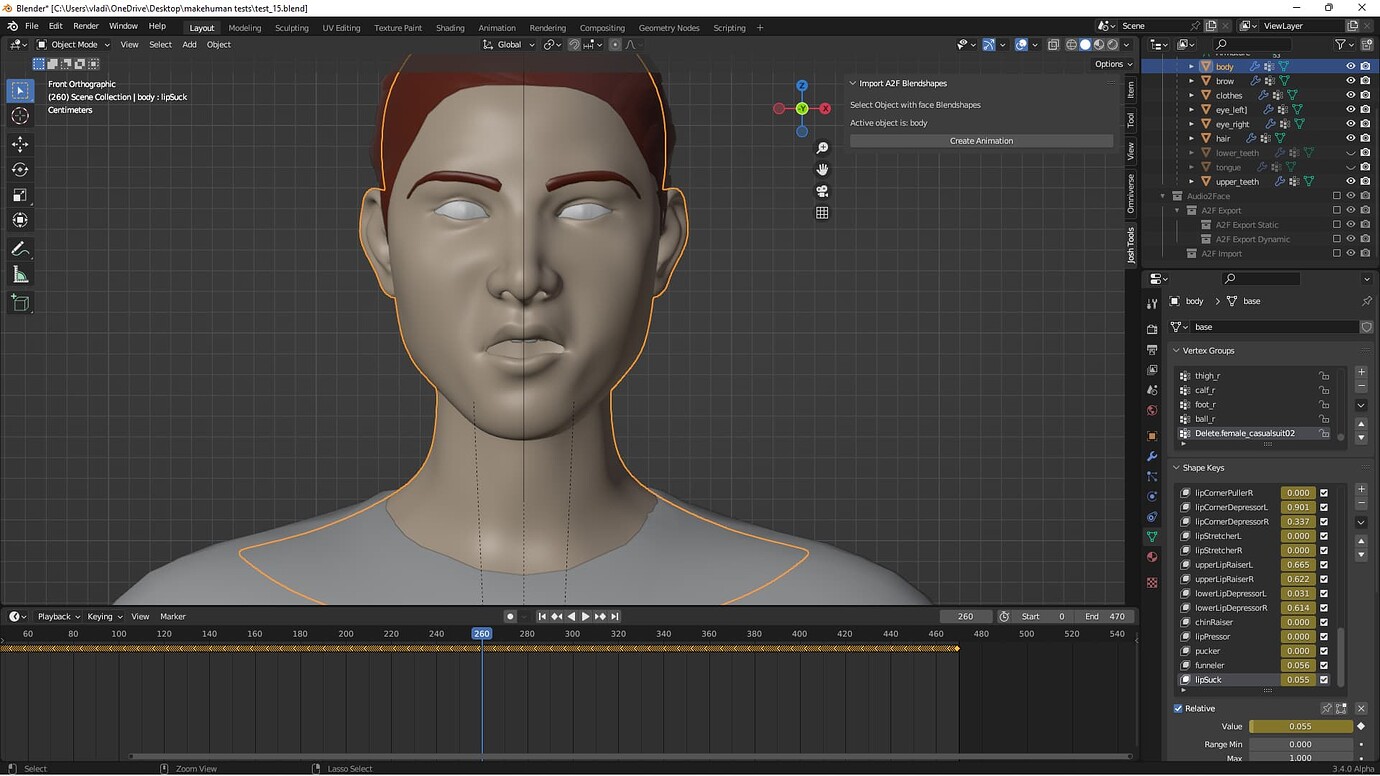Click the Options button in the viewport header
Image resolution: width=1380 pixels, height=776 pixels.
pos(1112,64)
